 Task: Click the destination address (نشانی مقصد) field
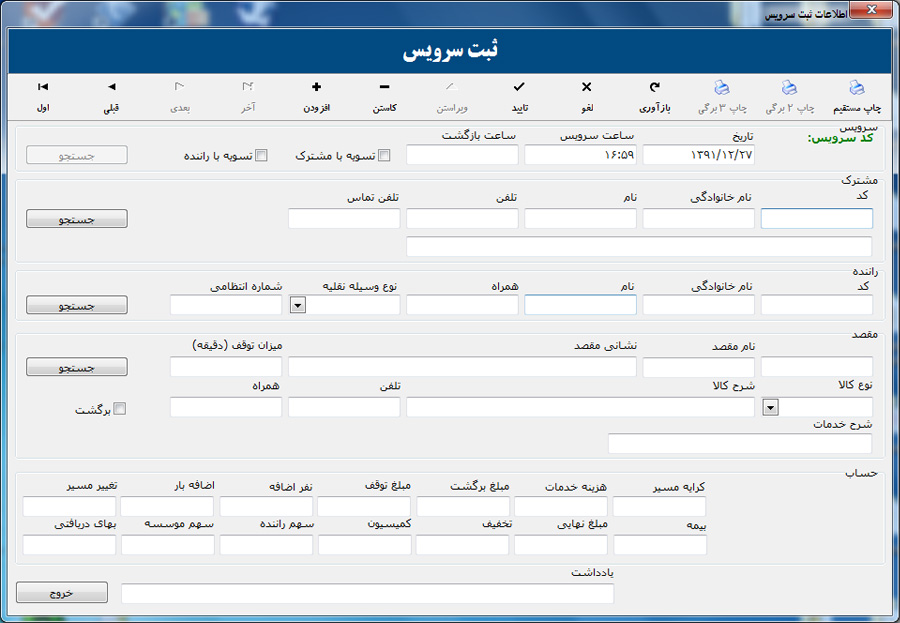tap(462, 367)
